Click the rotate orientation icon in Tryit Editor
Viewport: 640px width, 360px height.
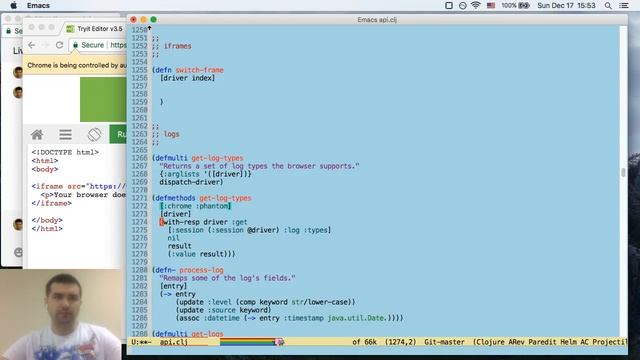(94, 134)
